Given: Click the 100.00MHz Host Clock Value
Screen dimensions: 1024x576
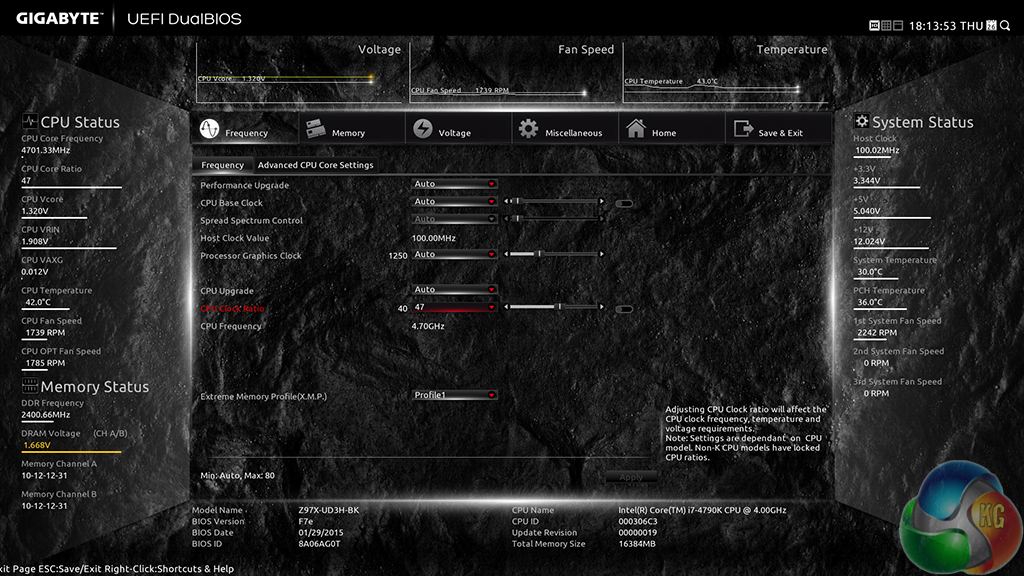Looking at the screenshot, I should 434,238.
